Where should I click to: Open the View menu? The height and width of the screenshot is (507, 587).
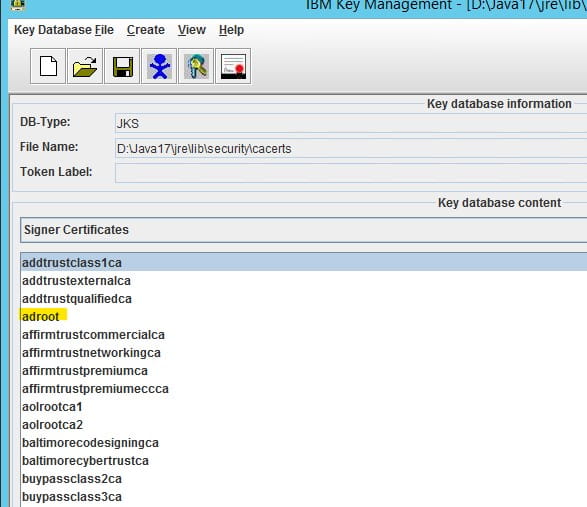(x=192, y=30)
